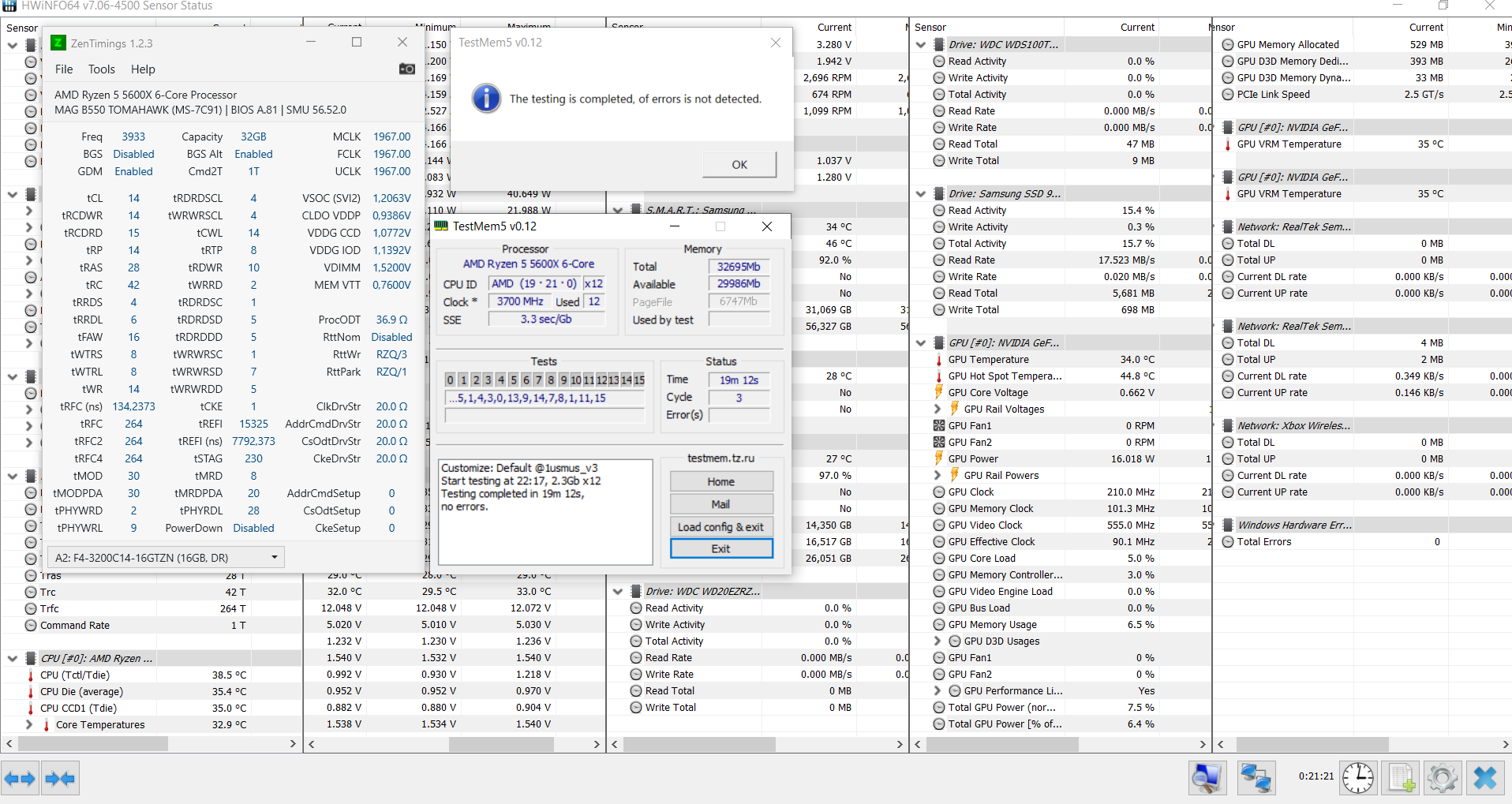1512x804 pixels.
Task: Click the collapse columns arrows icon
Action: [60, 779]
